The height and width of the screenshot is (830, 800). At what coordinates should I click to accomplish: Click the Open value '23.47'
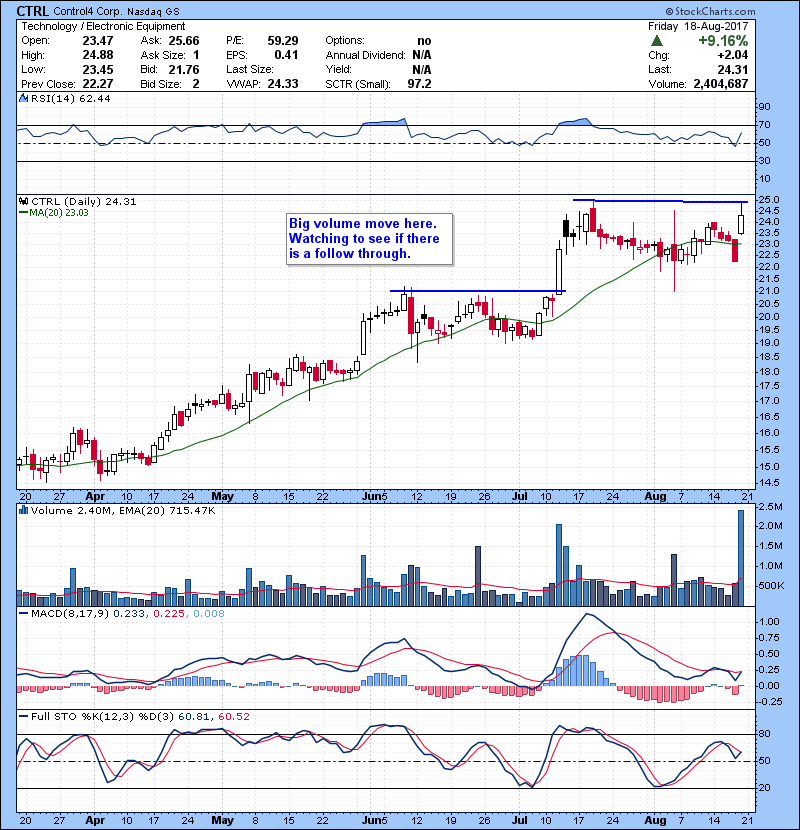tap(98, 41)
